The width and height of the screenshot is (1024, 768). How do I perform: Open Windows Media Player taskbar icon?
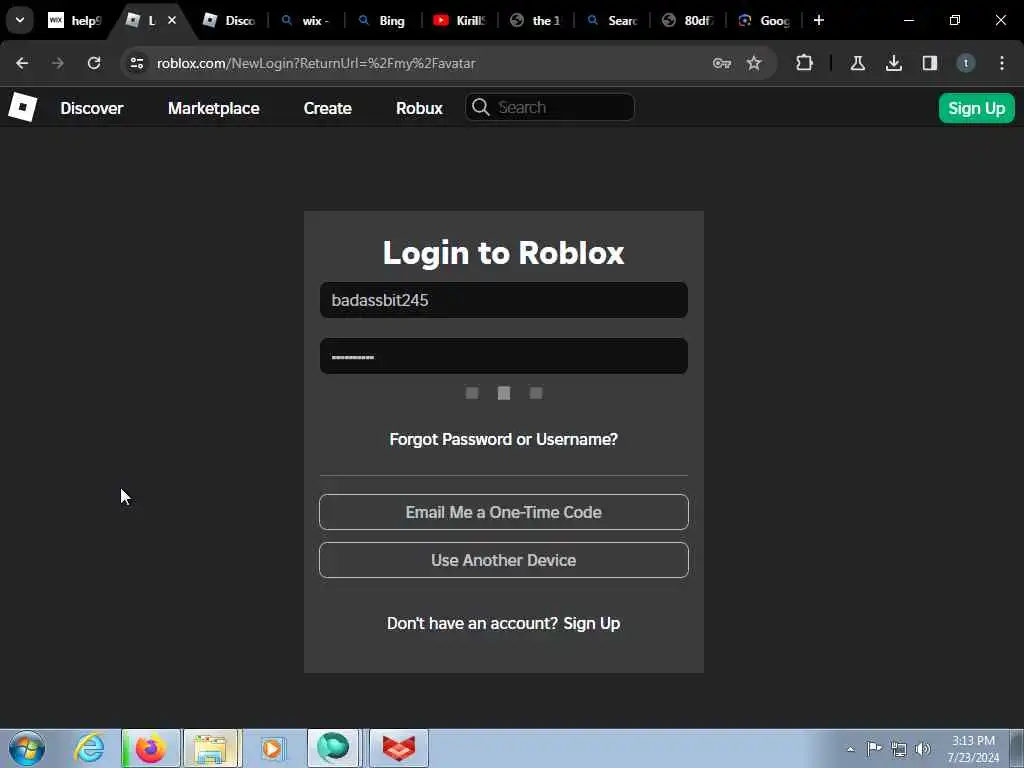(x=273, y=748)
